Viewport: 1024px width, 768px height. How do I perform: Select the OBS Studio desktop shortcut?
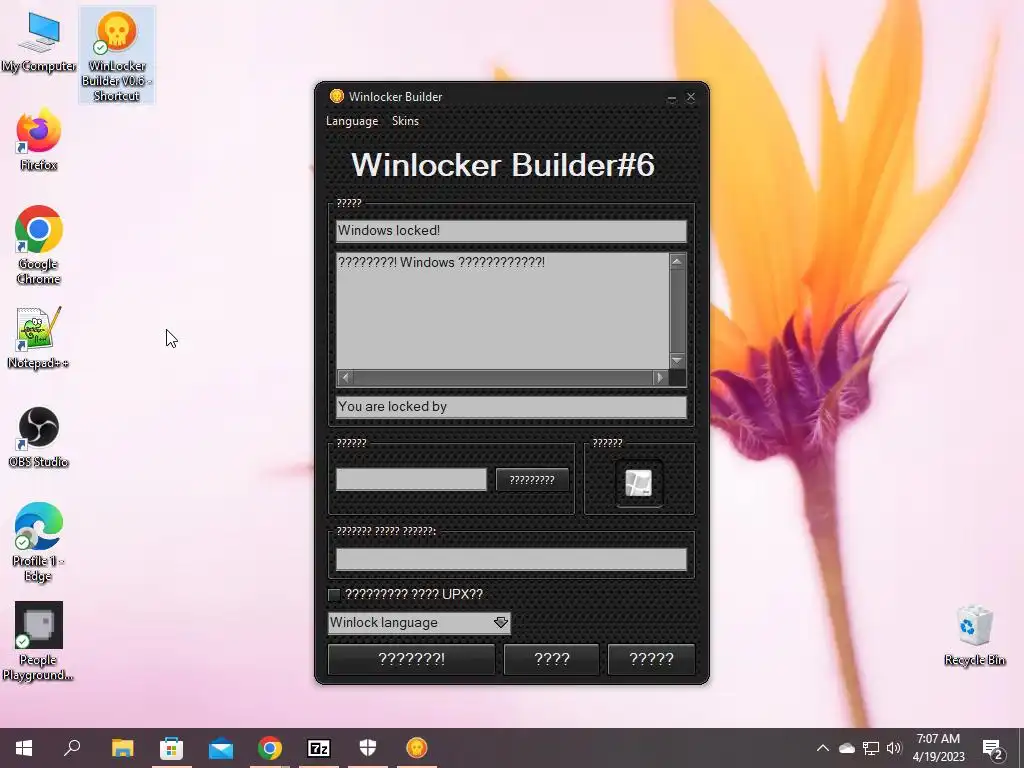point(39,438)
